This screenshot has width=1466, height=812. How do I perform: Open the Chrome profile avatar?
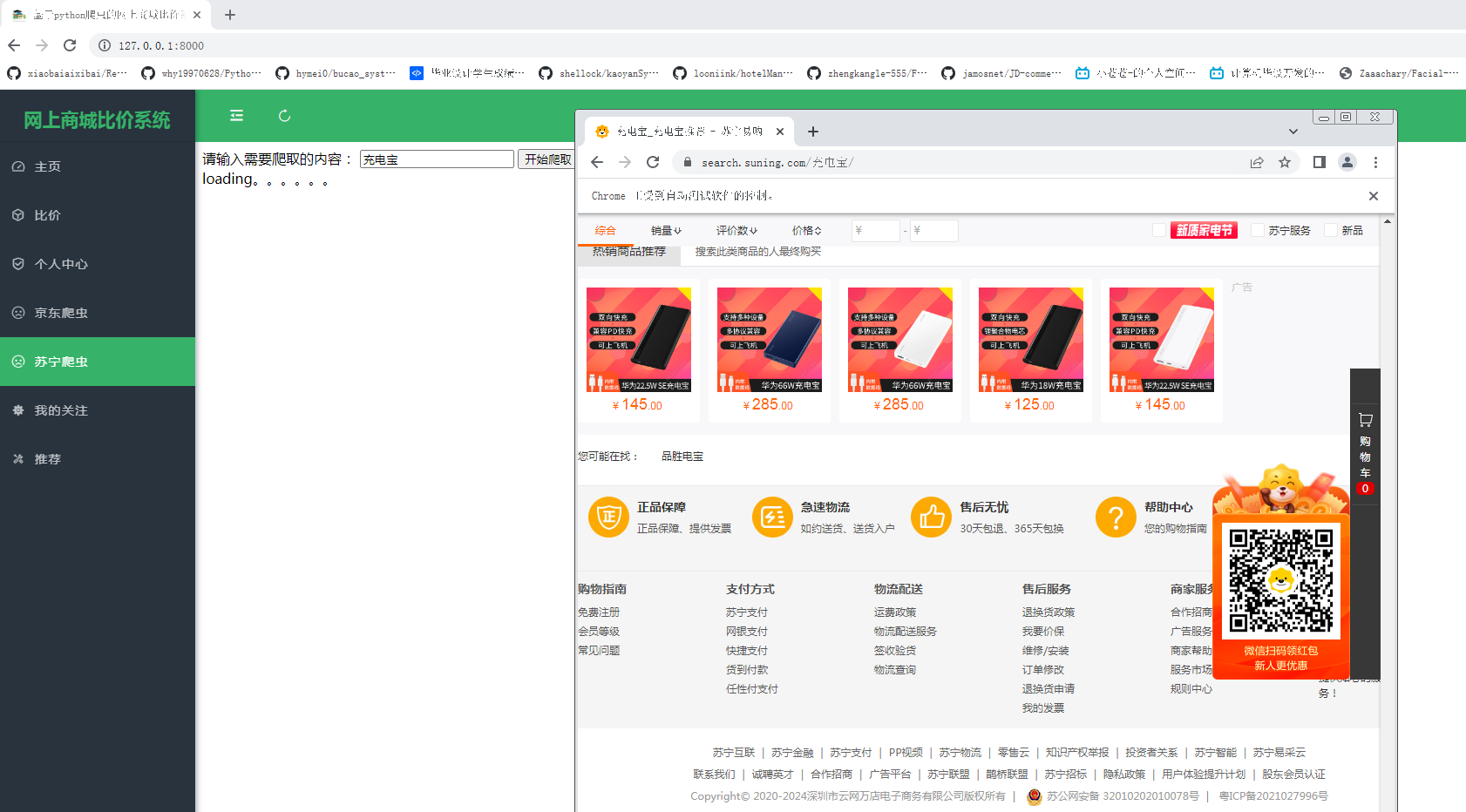click(1347, 162)
